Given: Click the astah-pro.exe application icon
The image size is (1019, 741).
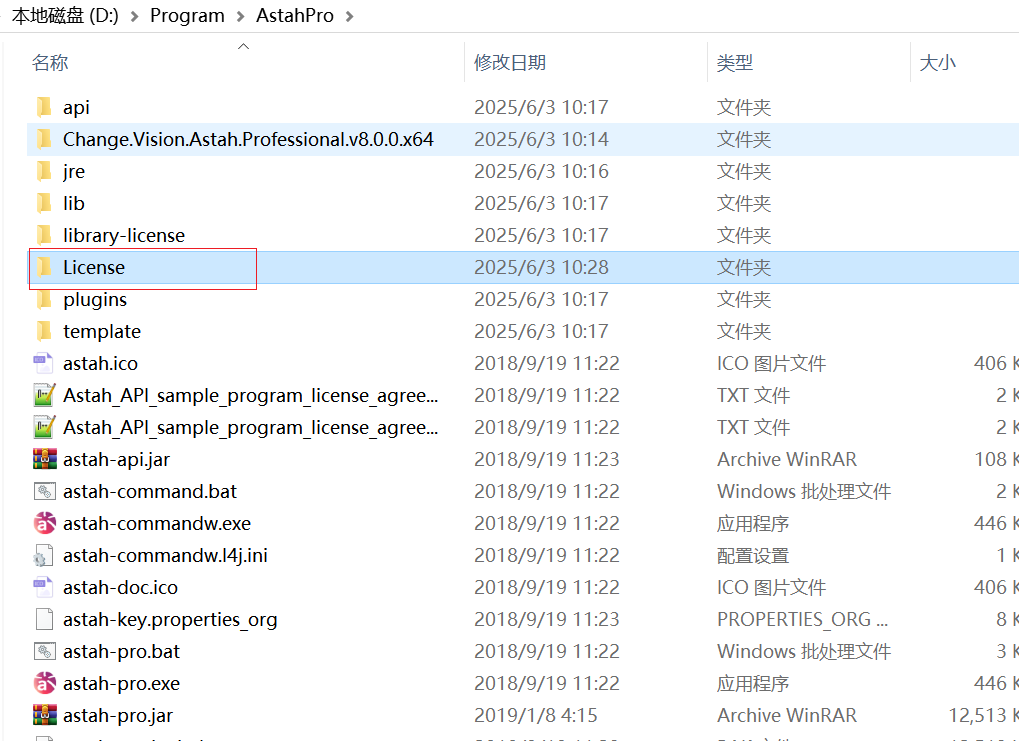Looking at the screenshot, I should click(x=44, y=682).
